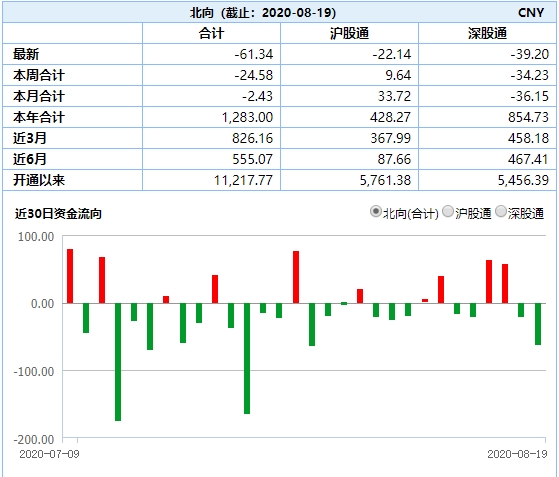Click the 11,217.77 total cell
Image resolution: width=559 pixels, height=477 pixels.
tap(243, 180)
